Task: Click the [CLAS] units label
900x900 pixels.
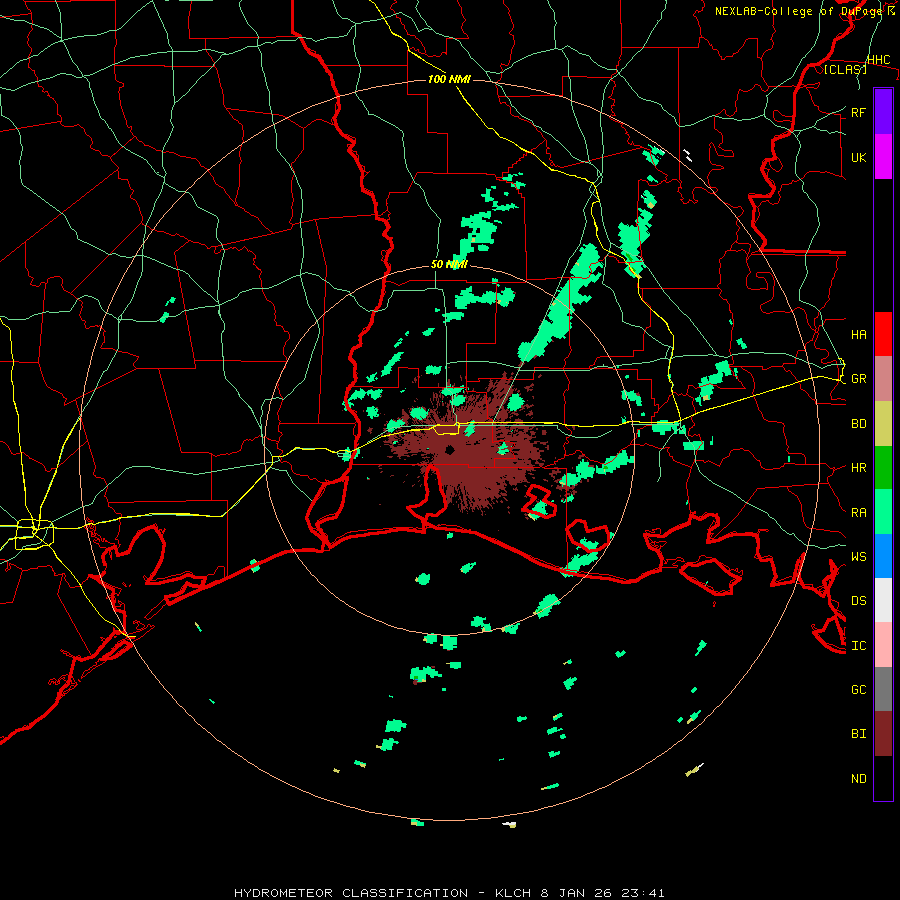Action: pos(845,69)
